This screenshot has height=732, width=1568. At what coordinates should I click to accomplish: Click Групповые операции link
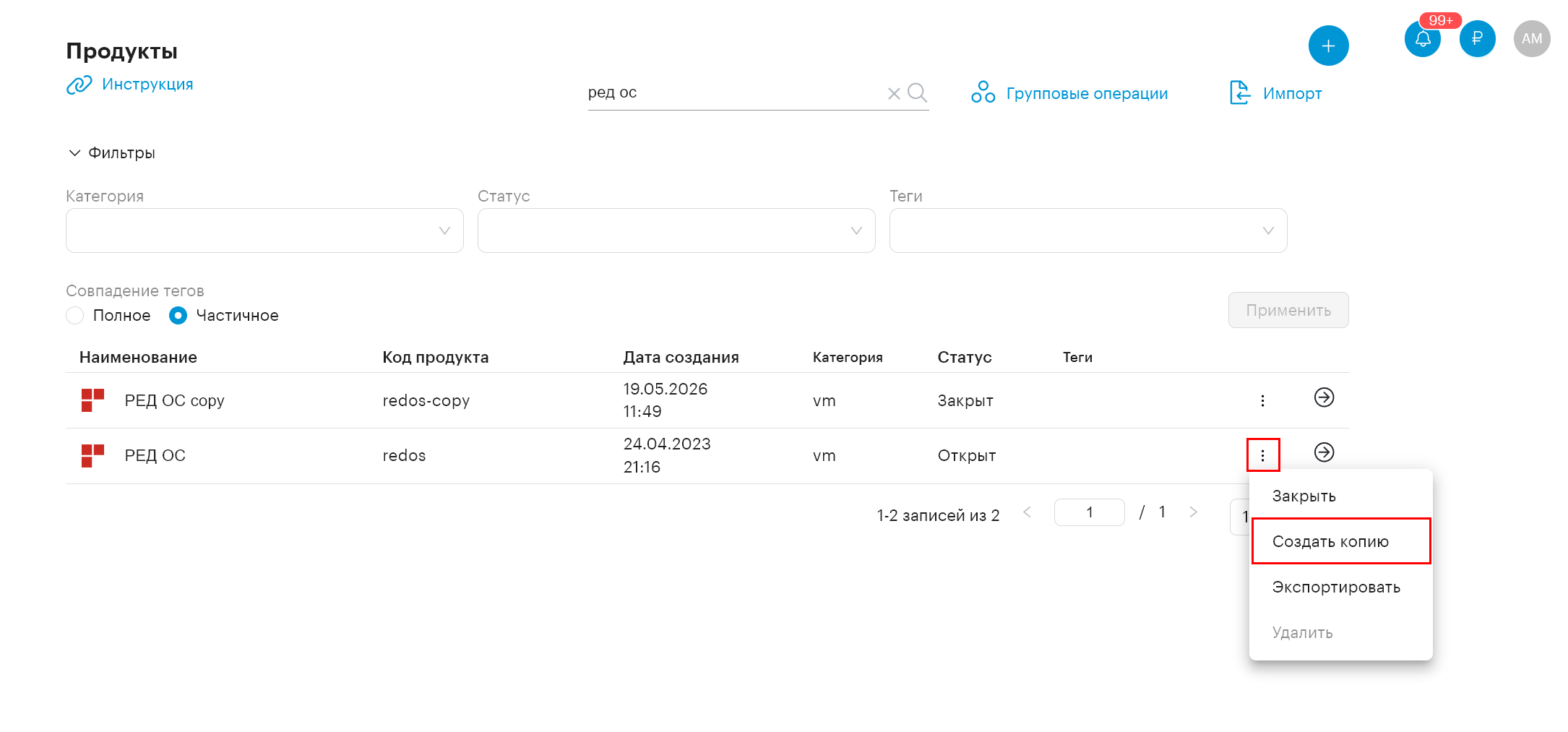click(x=1087, y=94)
